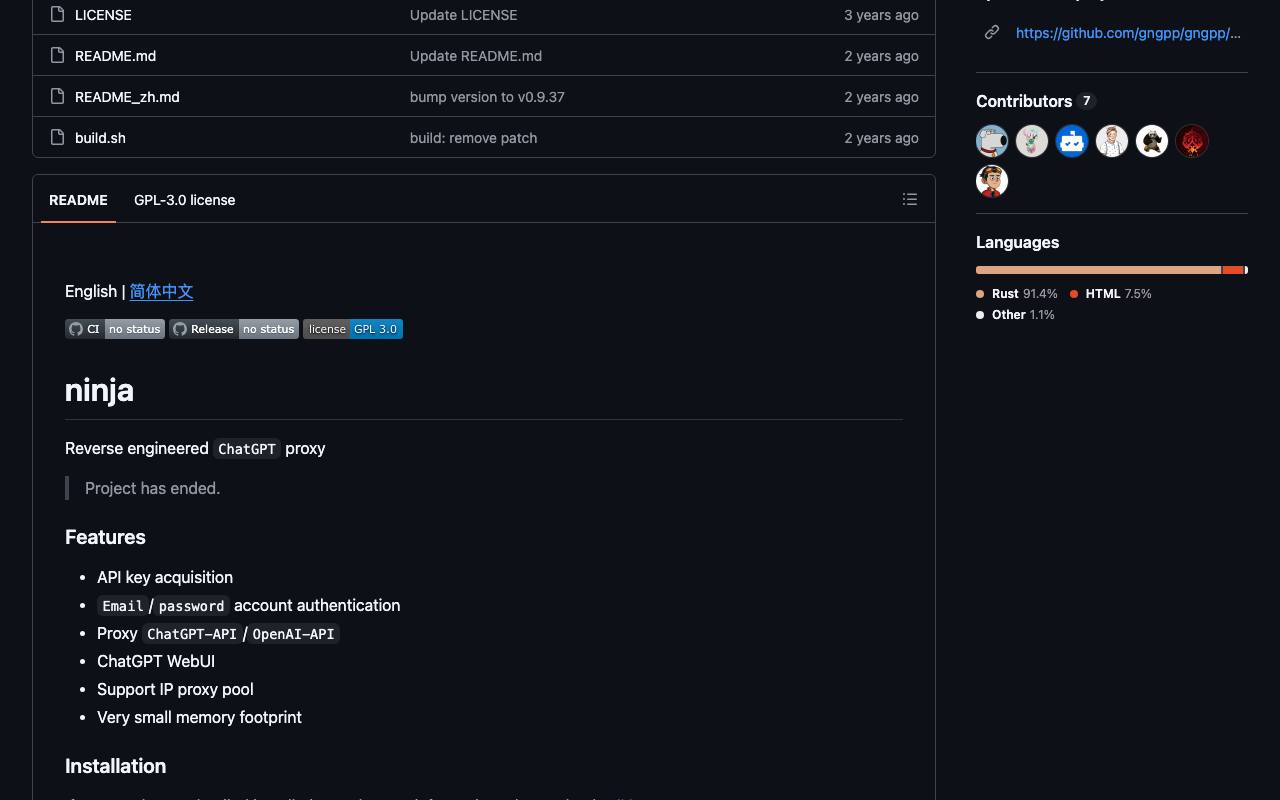Click the file icon beside README_zh.md

pos(57,97)
